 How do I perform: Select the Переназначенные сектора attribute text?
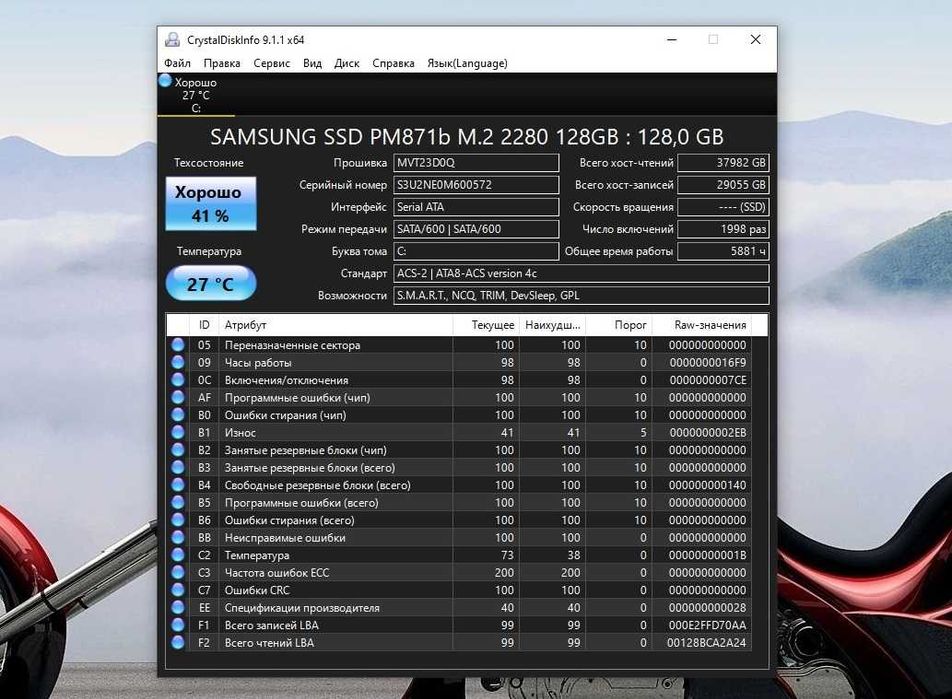click(293, 345)
